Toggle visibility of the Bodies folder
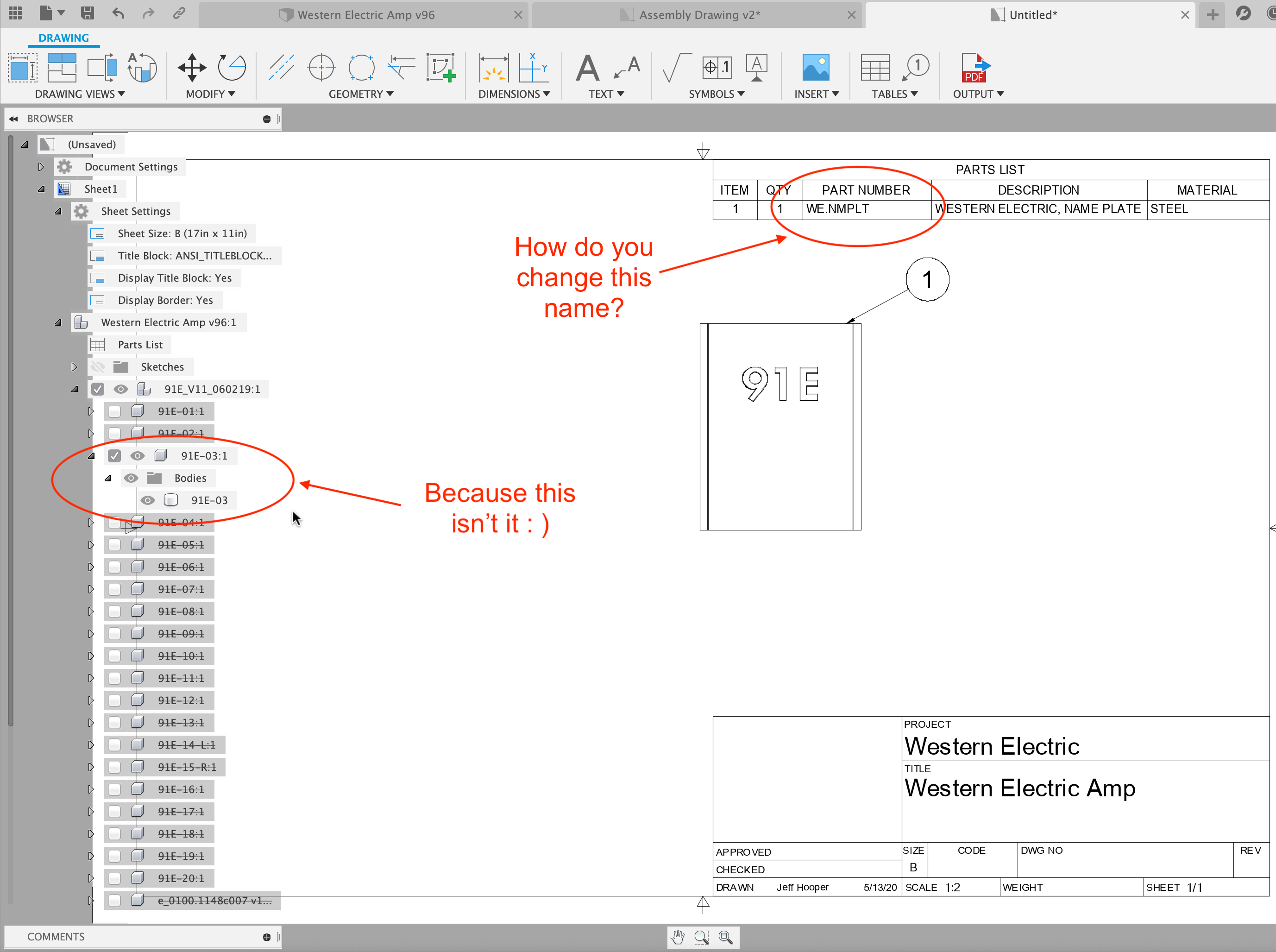Screen dimensions: 1276x952 [132, 478]
